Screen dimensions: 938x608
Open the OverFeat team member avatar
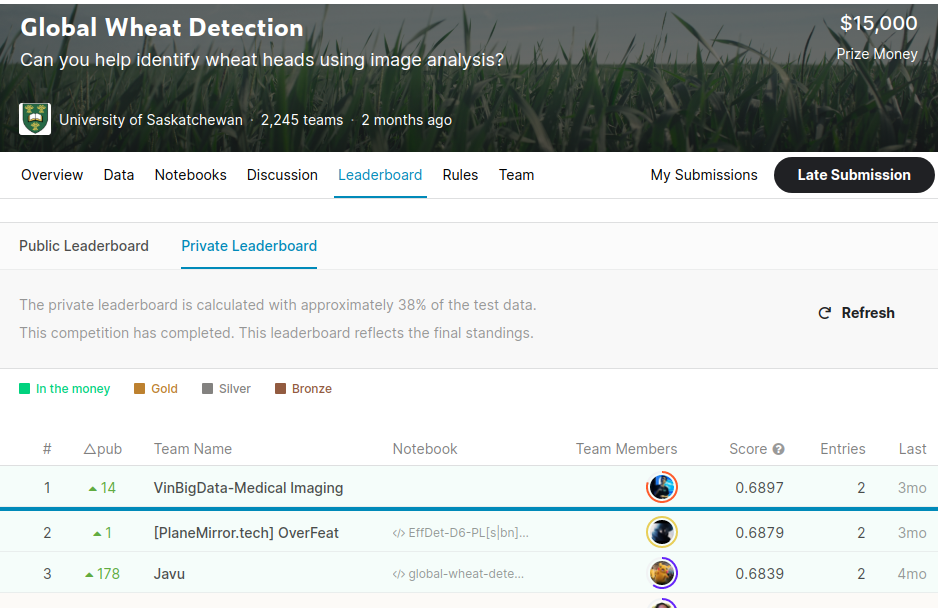(662, 533)
